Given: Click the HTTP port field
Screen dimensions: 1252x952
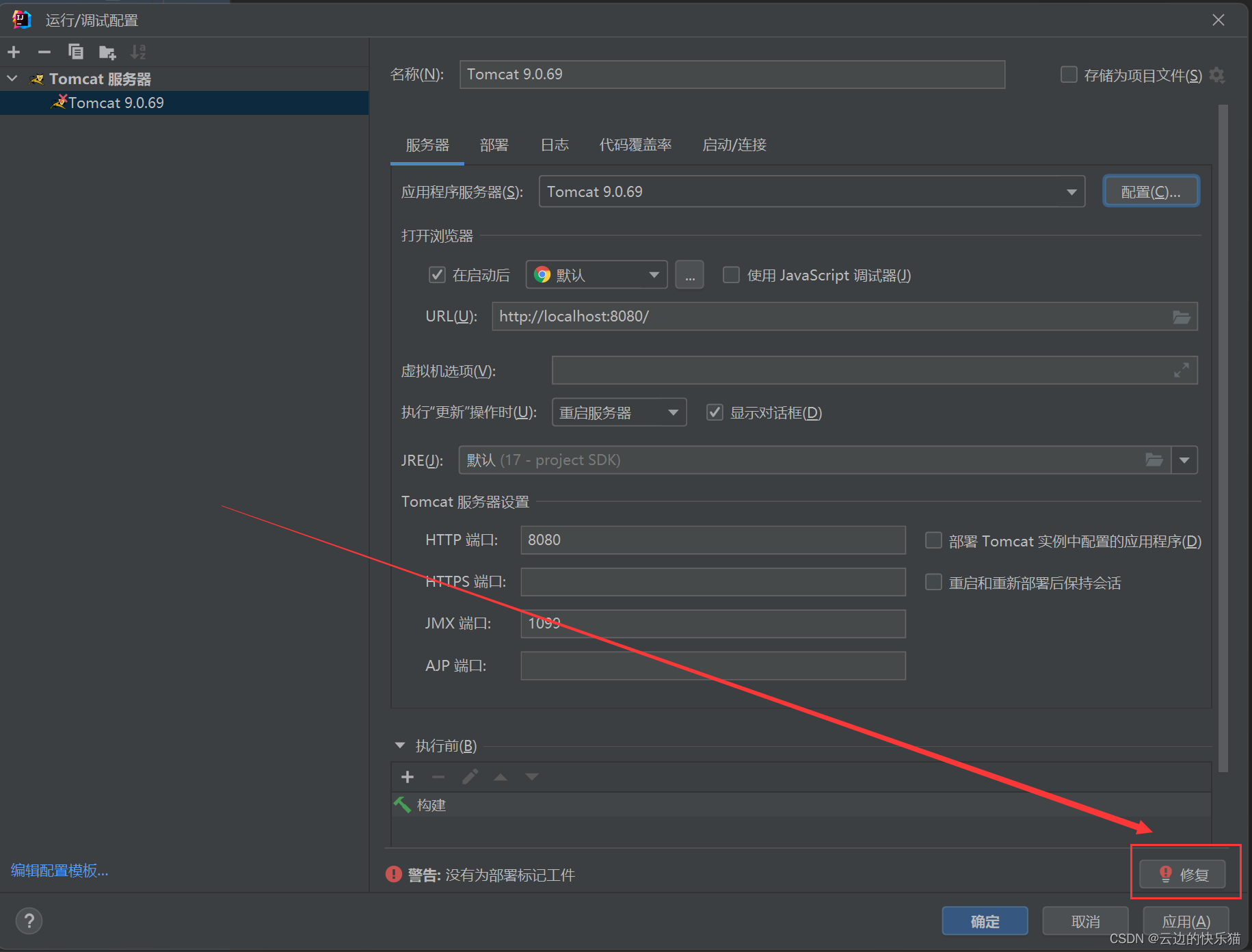Looking at the screenshot, I should [x=713, y=540].
